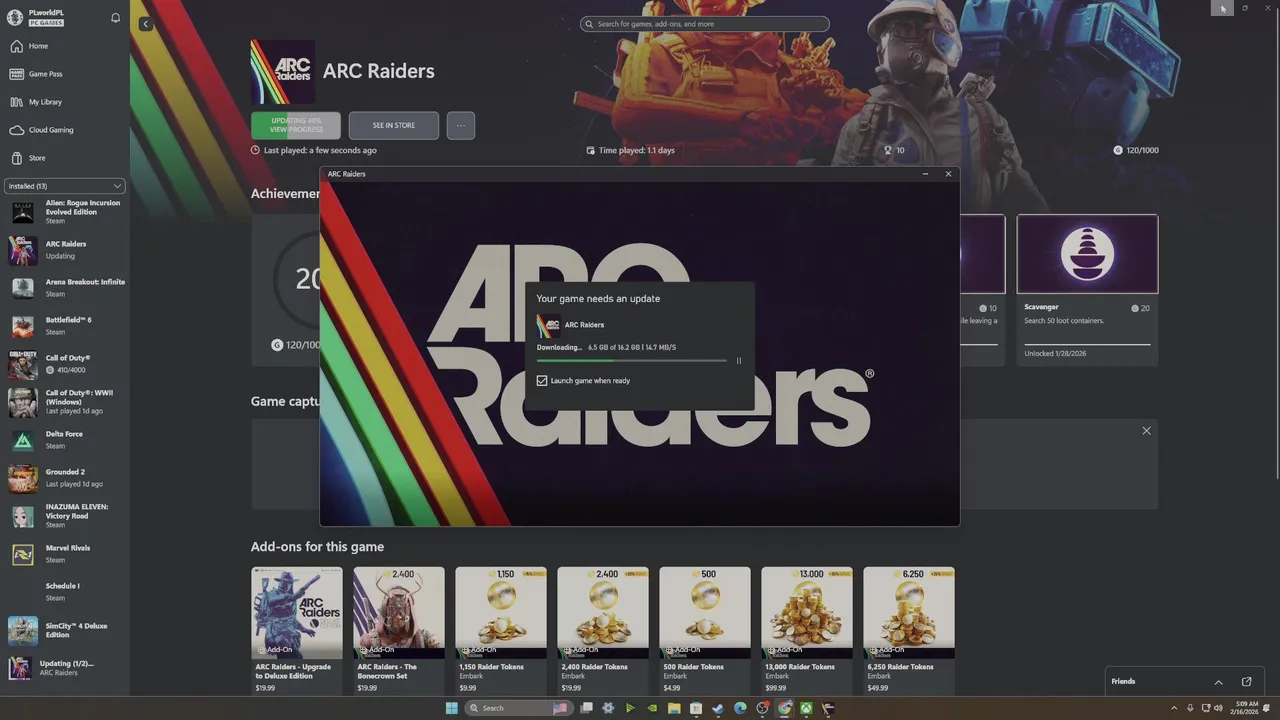Select Delta Force in installed list
Viewport: 1280px width, 720px height.
[66, 440]
